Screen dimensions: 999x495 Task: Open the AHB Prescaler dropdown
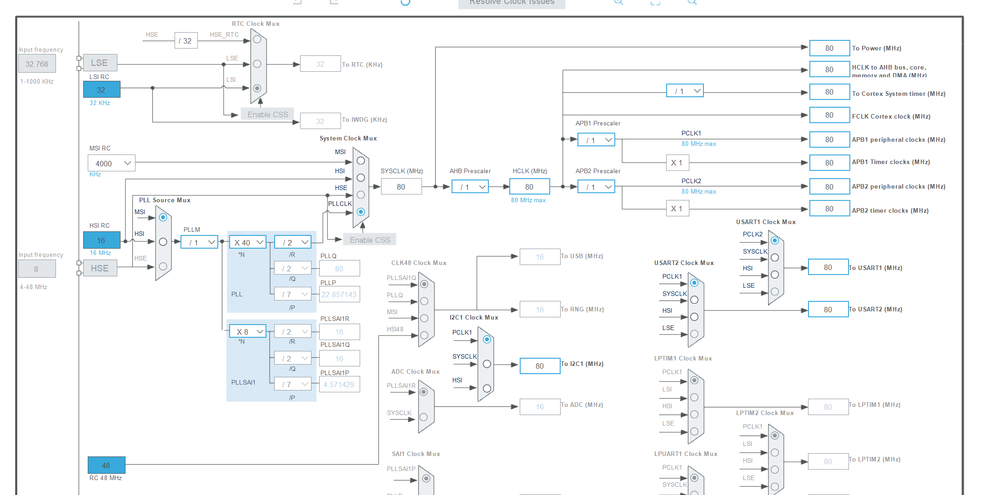click(x=469, y=187)
